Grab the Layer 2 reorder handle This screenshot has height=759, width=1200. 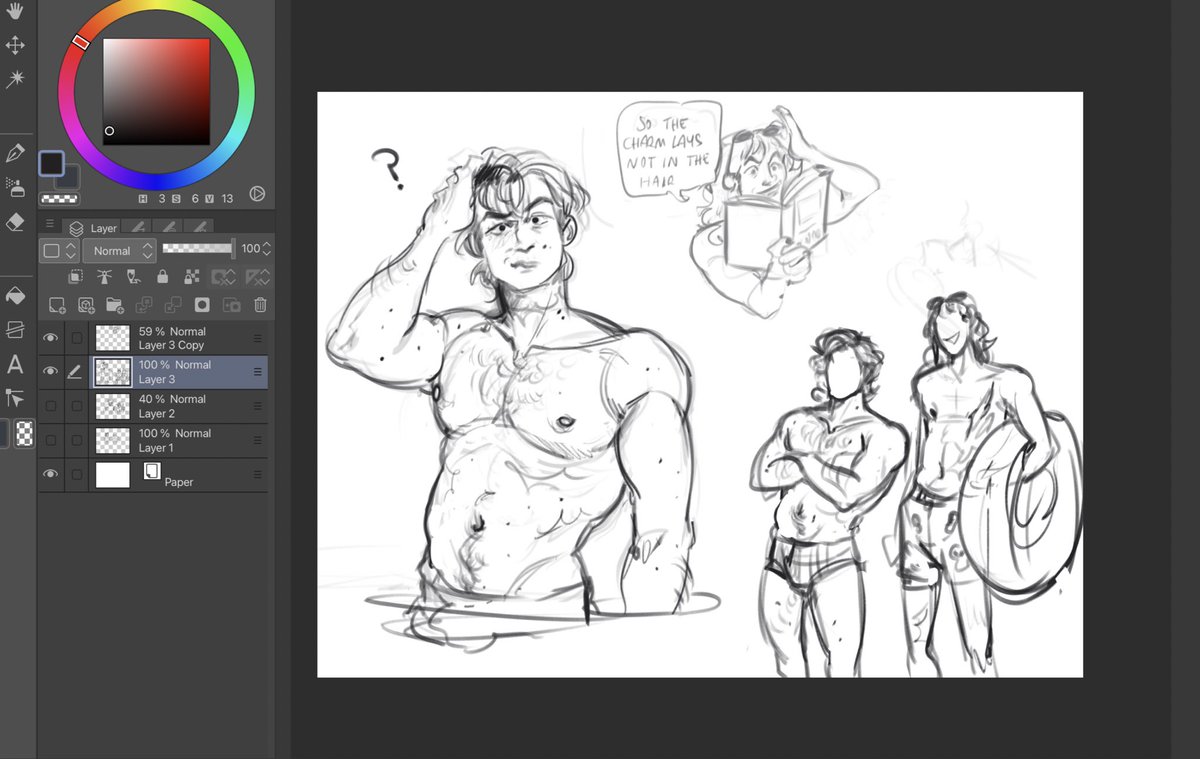click(x=258, y=406)
